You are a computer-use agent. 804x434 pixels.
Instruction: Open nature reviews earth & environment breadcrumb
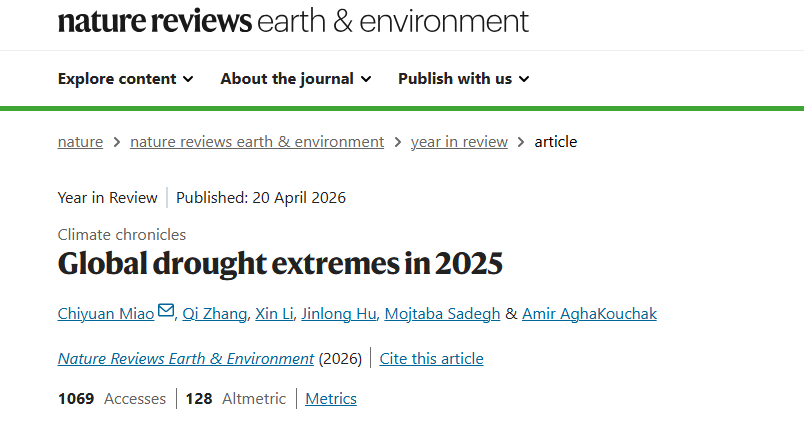coord(257,141)
